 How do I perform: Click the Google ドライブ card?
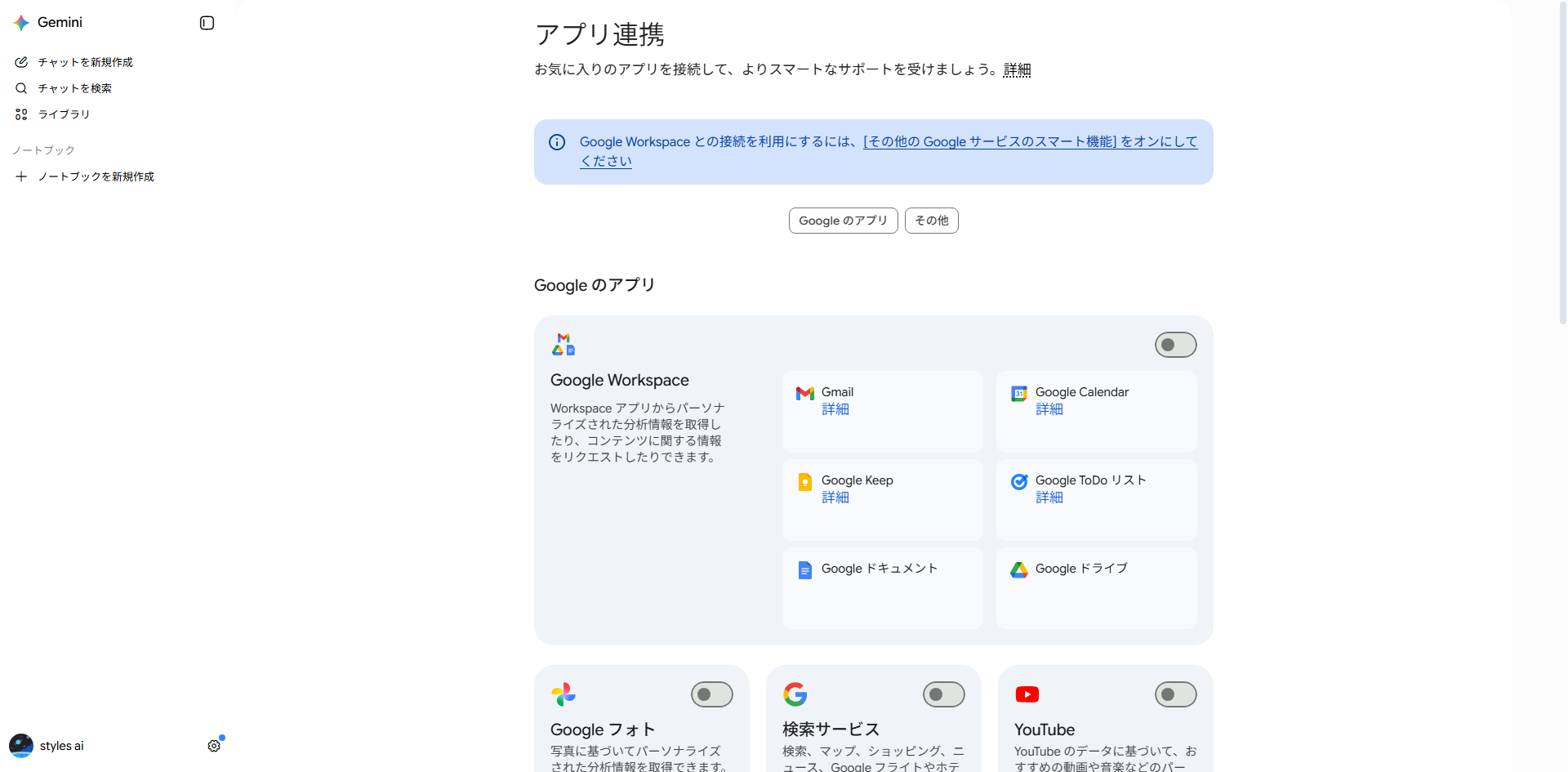click(1097, 588)
